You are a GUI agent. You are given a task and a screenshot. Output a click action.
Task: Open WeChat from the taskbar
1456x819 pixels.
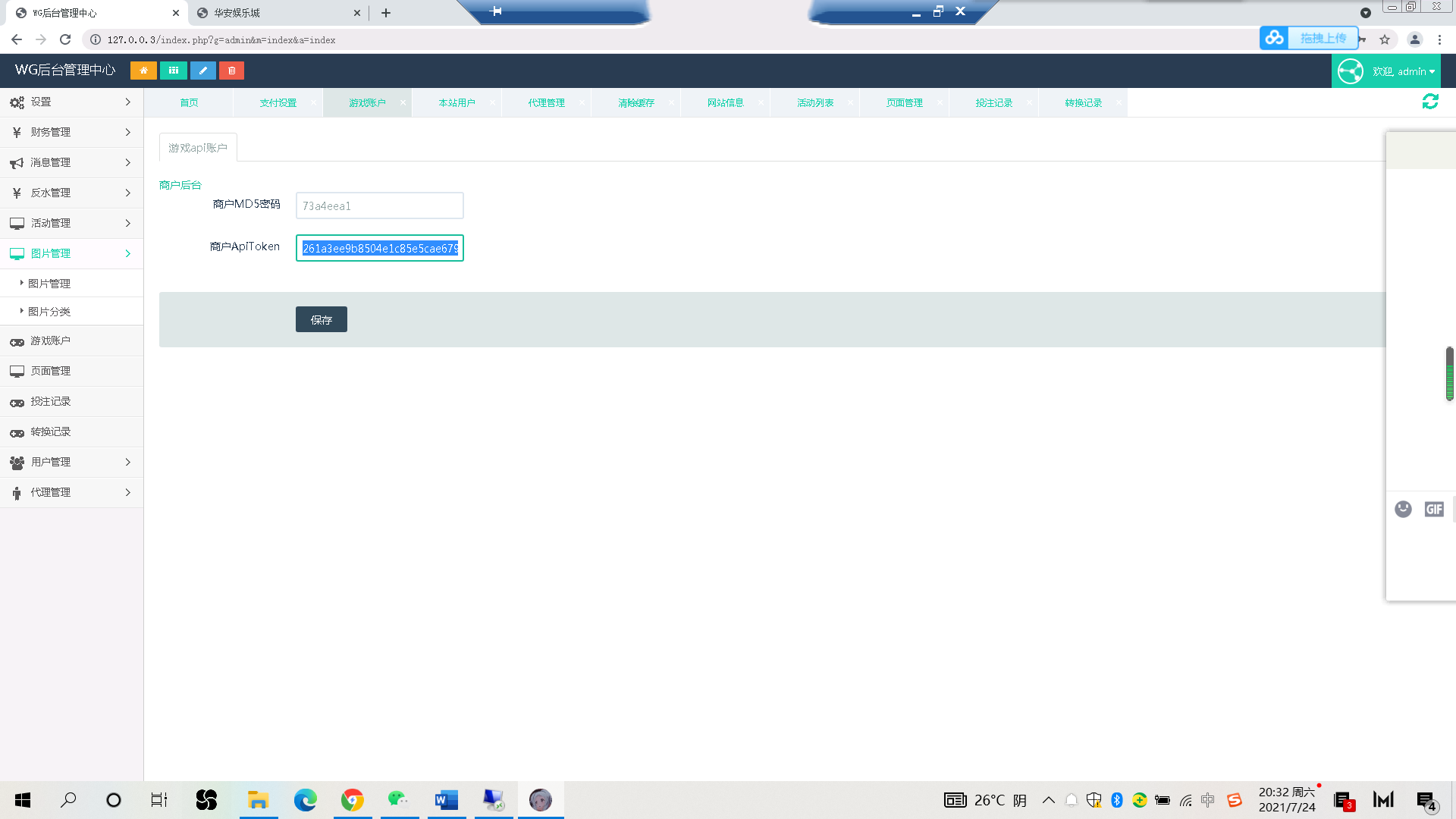[x=398, y=799]
